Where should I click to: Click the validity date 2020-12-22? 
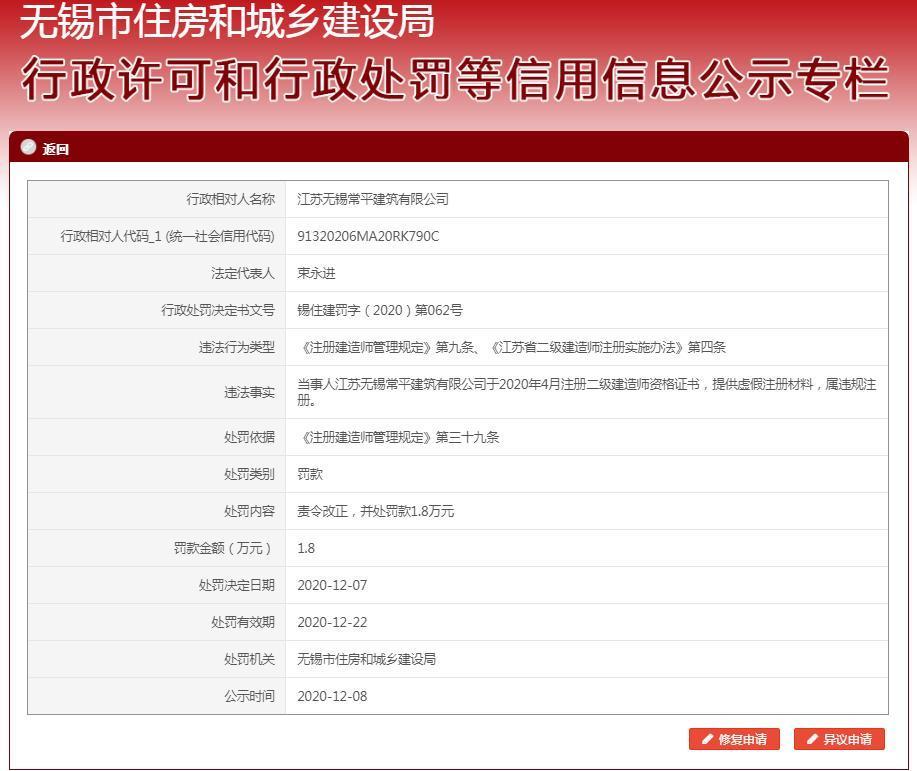pos(332,622)
